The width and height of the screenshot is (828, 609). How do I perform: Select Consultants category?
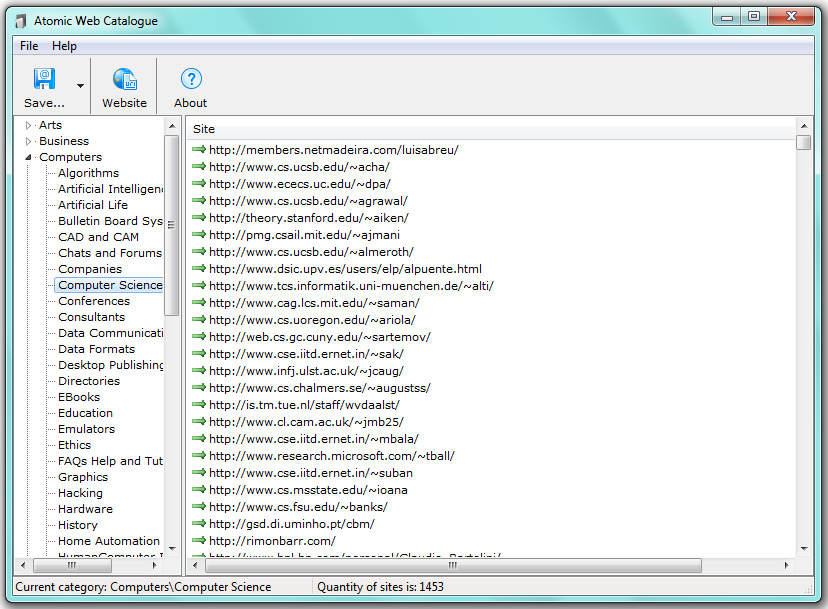pos(91,317)
